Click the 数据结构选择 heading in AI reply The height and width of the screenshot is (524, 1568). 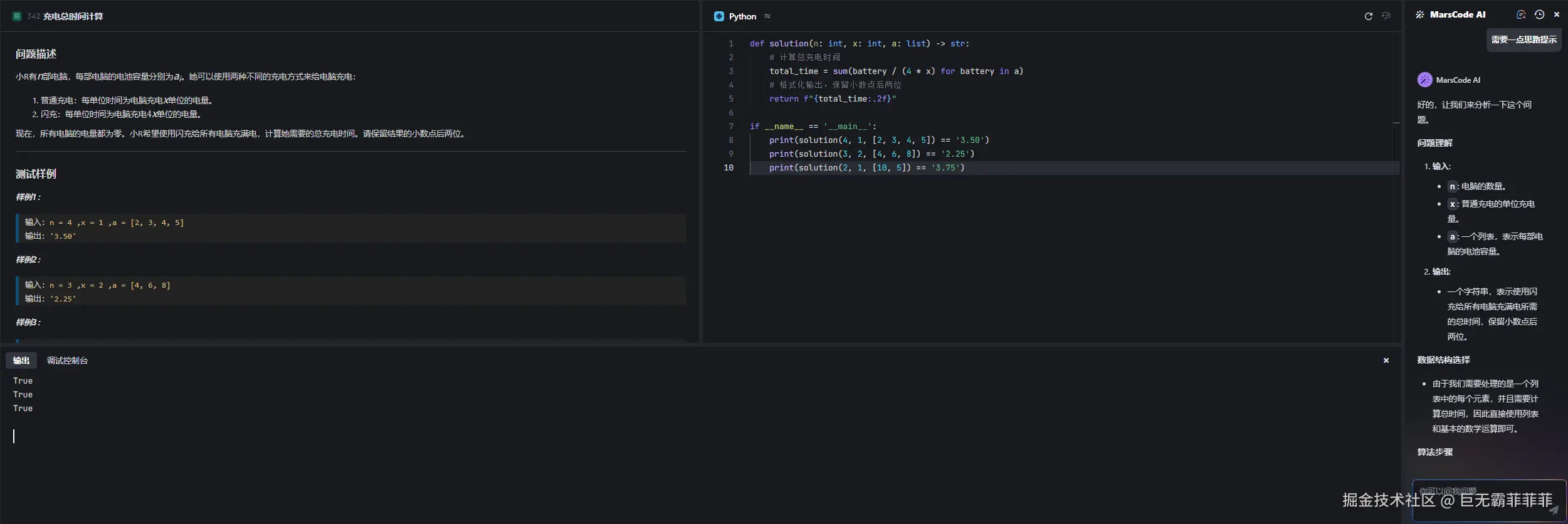1443,360
